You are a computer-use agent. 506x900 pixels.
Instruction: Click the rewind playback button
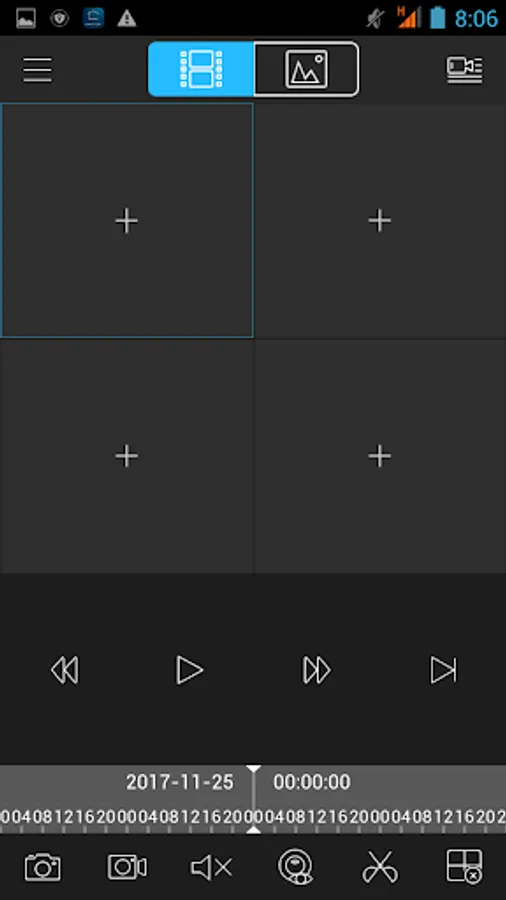64,670
